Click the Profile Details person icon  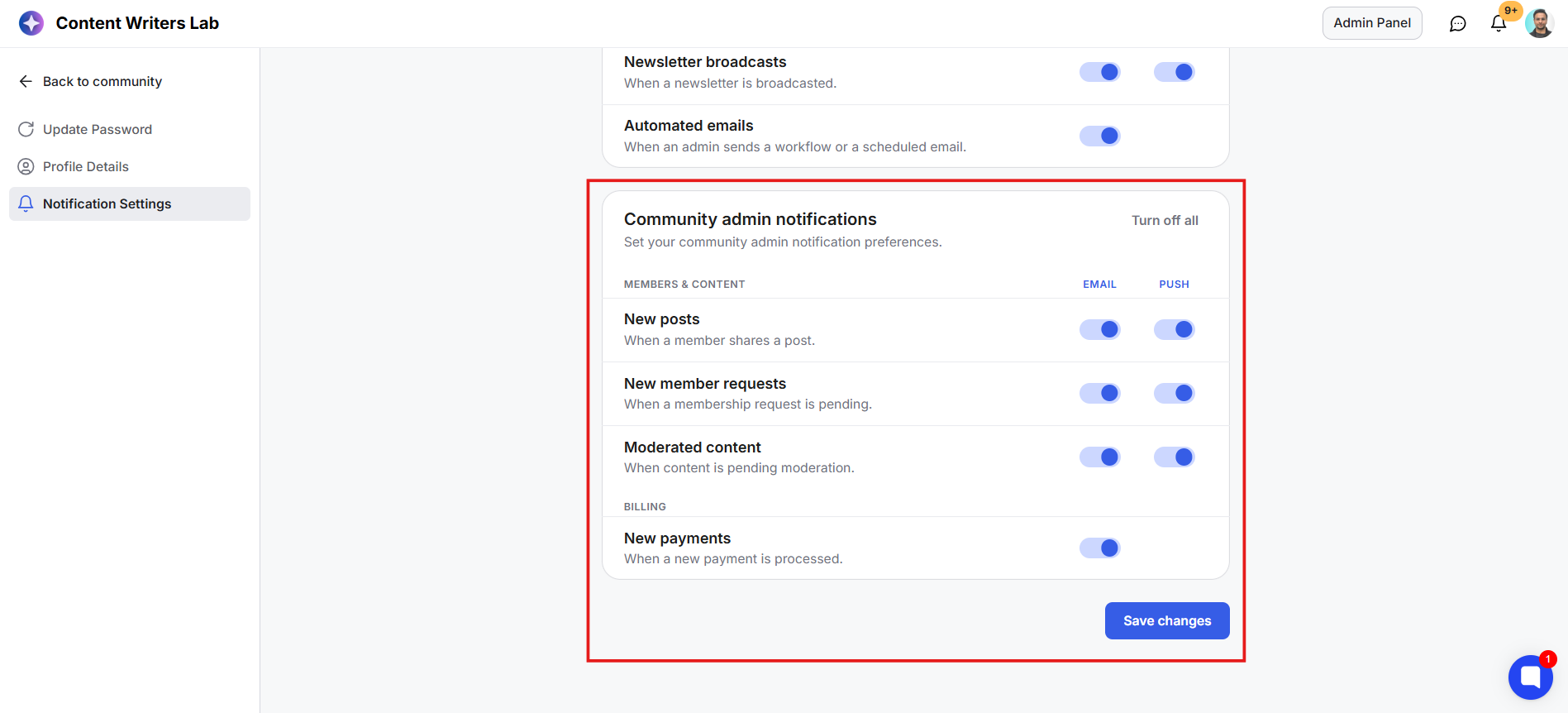[26, 166]
